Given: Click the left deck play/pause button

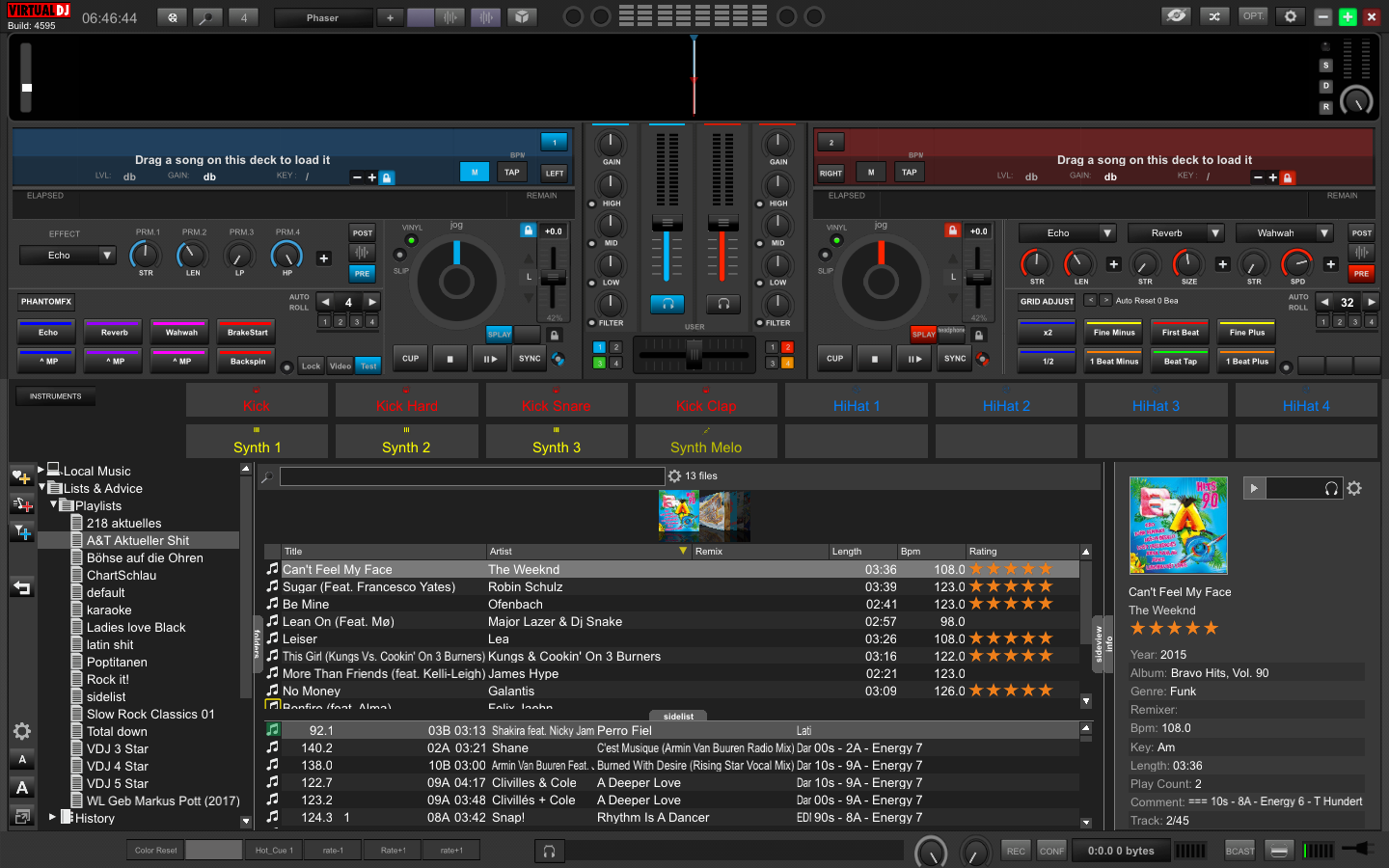Looking at the screenshot, I should point(490,359).
